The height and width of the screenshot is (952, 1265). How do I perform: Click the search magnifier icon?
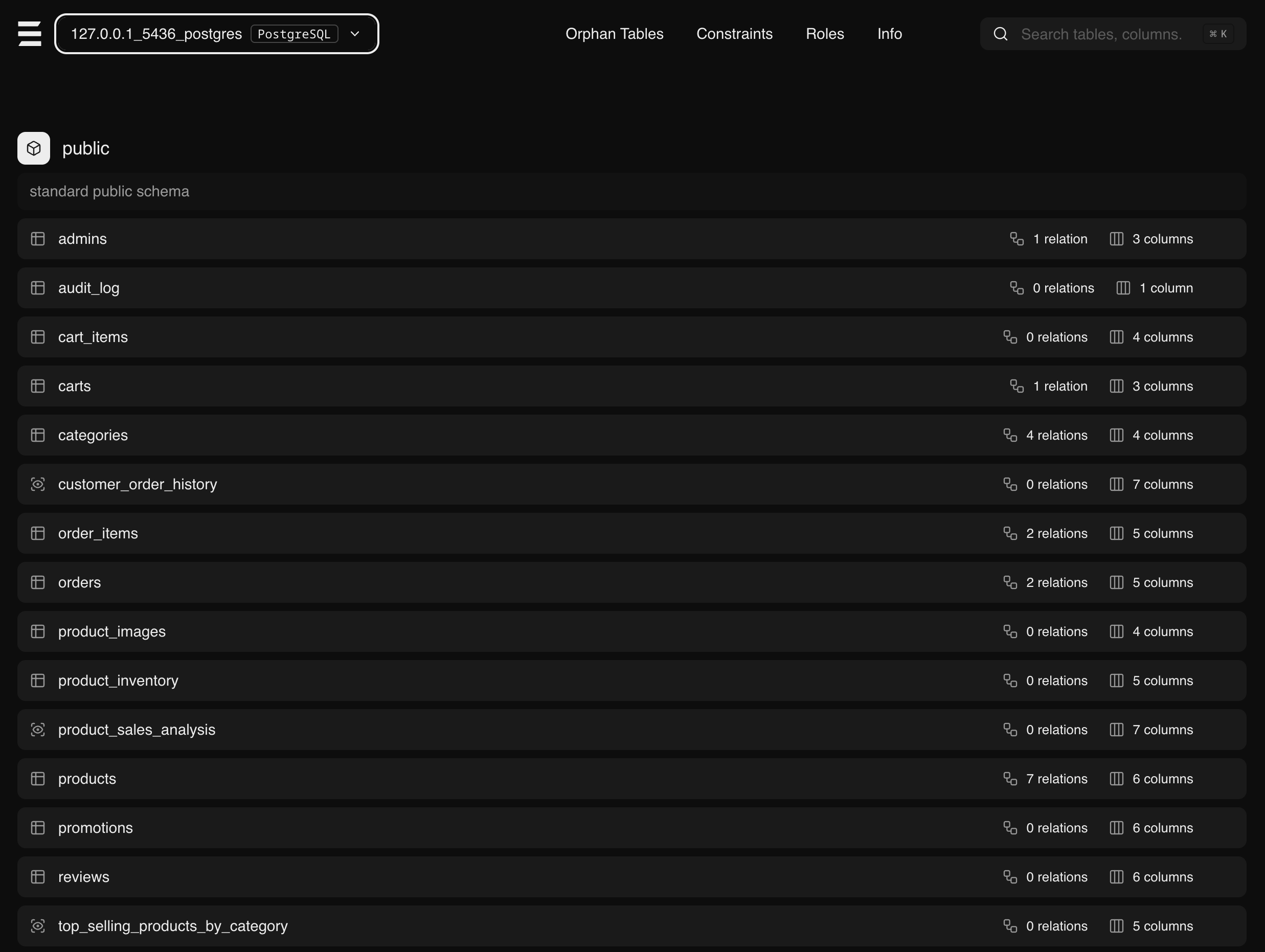[1000, 34]
